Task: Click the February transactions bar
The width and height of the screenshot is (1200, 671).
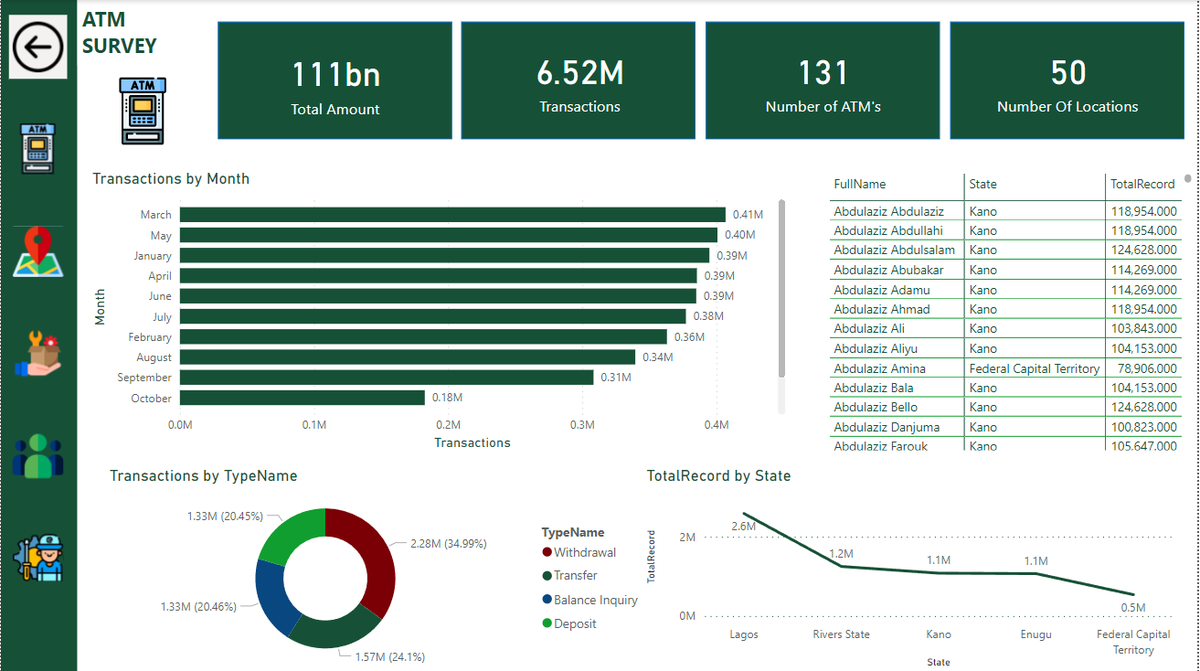Action: pos(424,337)
